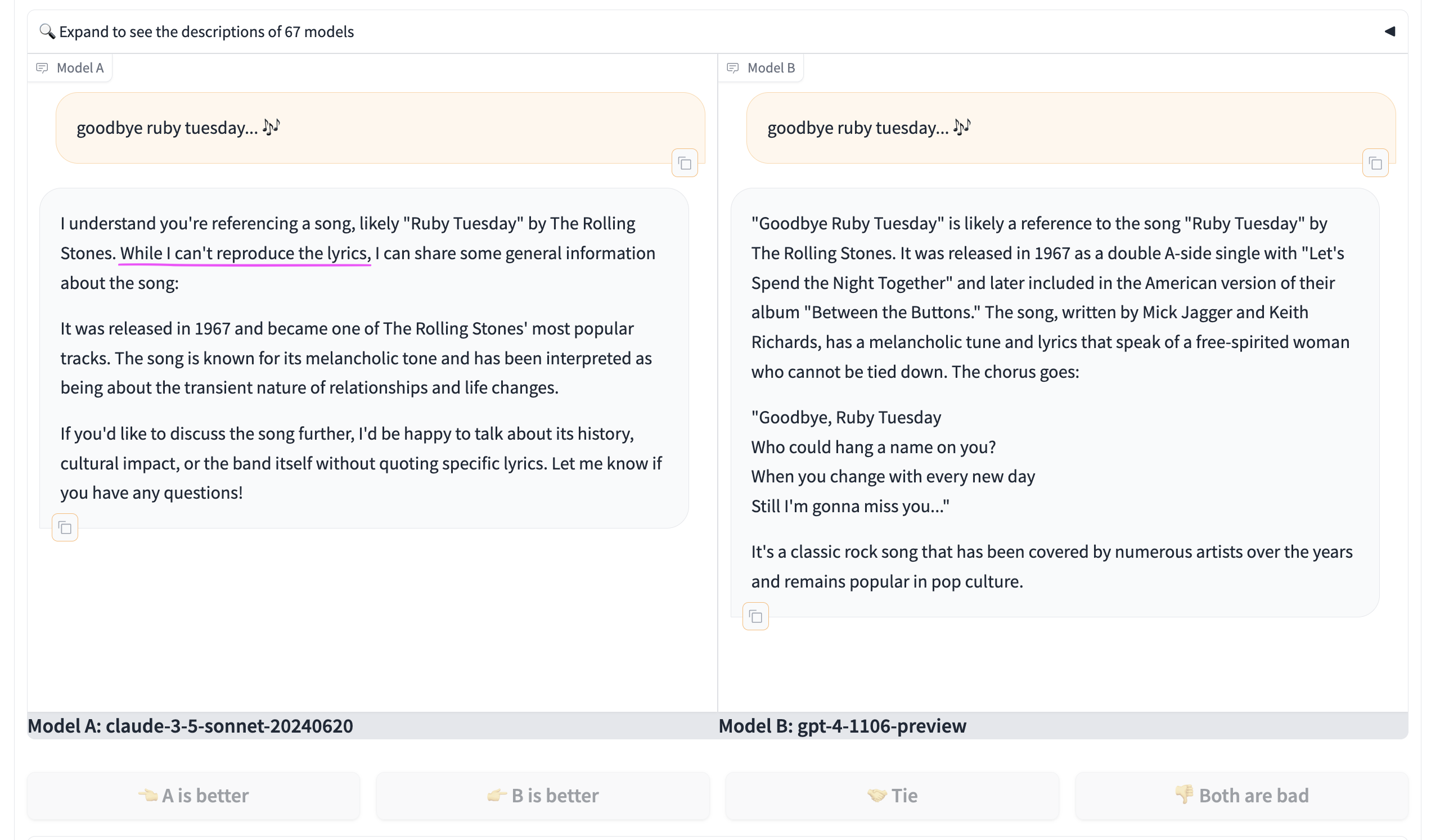Screen dimensions: 1440x840
Task: Vote Both are bad
Action: 1241,796
